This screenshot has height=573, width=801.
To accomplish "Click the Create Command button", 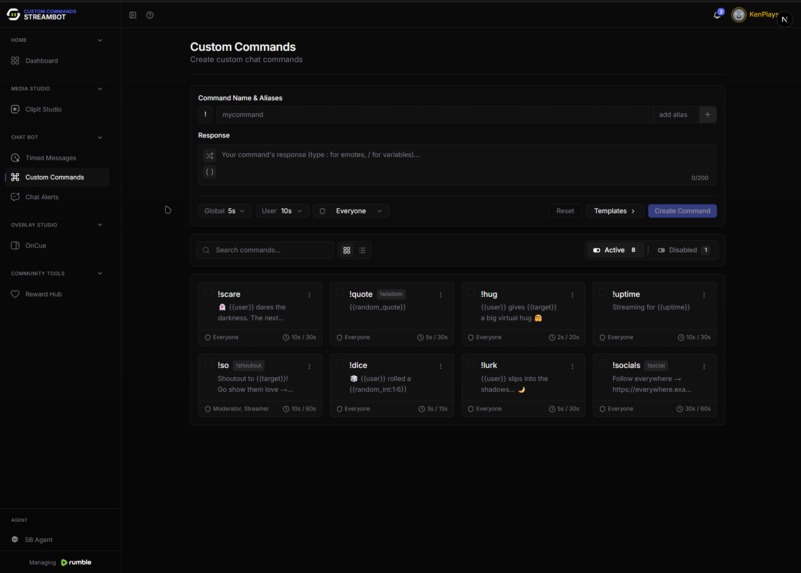I will click(x=682, y=211).
